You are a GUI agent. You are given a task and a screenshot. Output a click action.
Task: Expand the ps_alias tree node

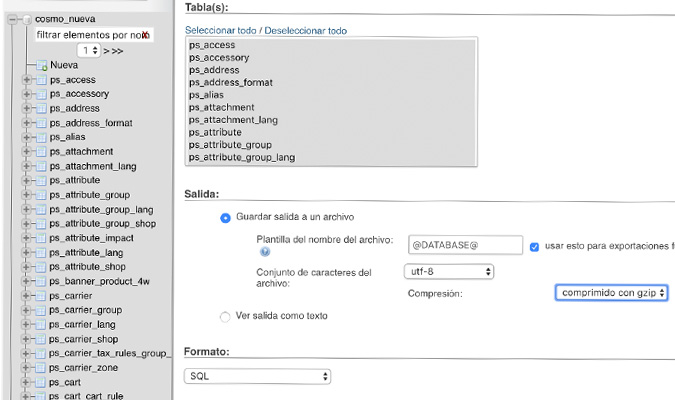click(27, 137)
